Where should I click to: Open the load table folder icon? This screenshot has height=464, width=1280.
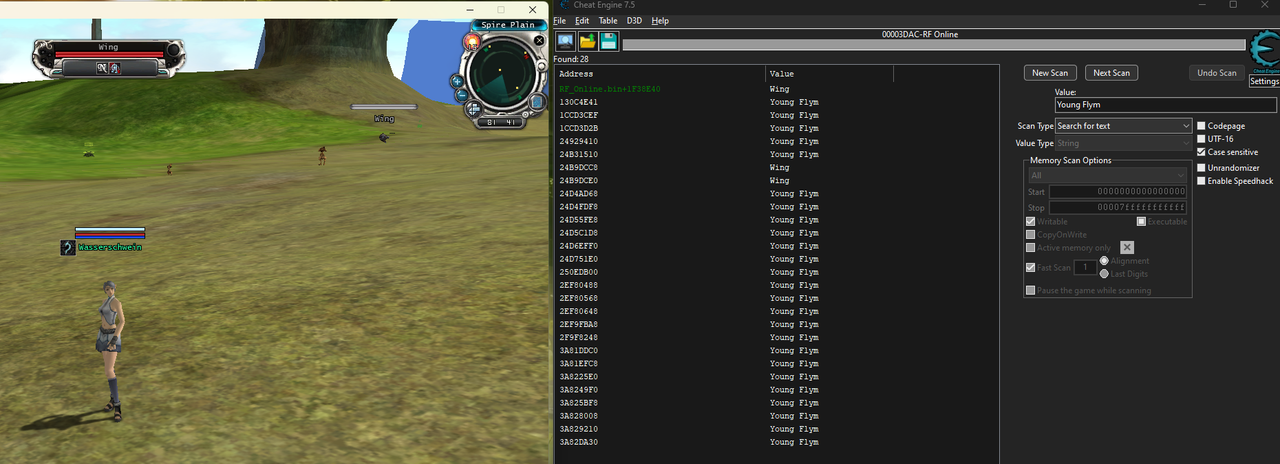pos(587,41)
